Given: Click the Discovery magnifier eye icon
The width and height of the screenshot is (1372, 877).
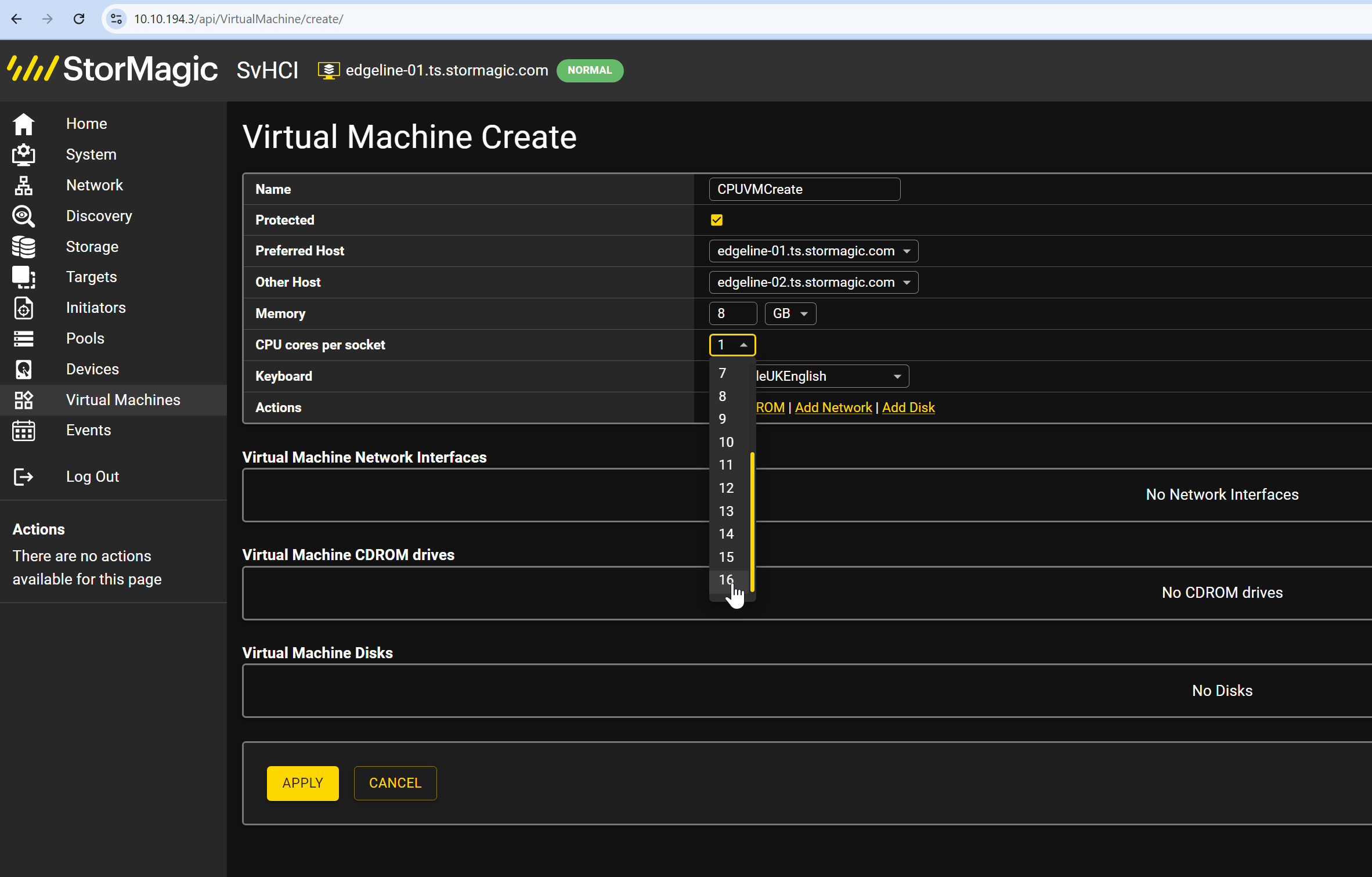Looking at the screenshot, I should (x=24, y=216).
